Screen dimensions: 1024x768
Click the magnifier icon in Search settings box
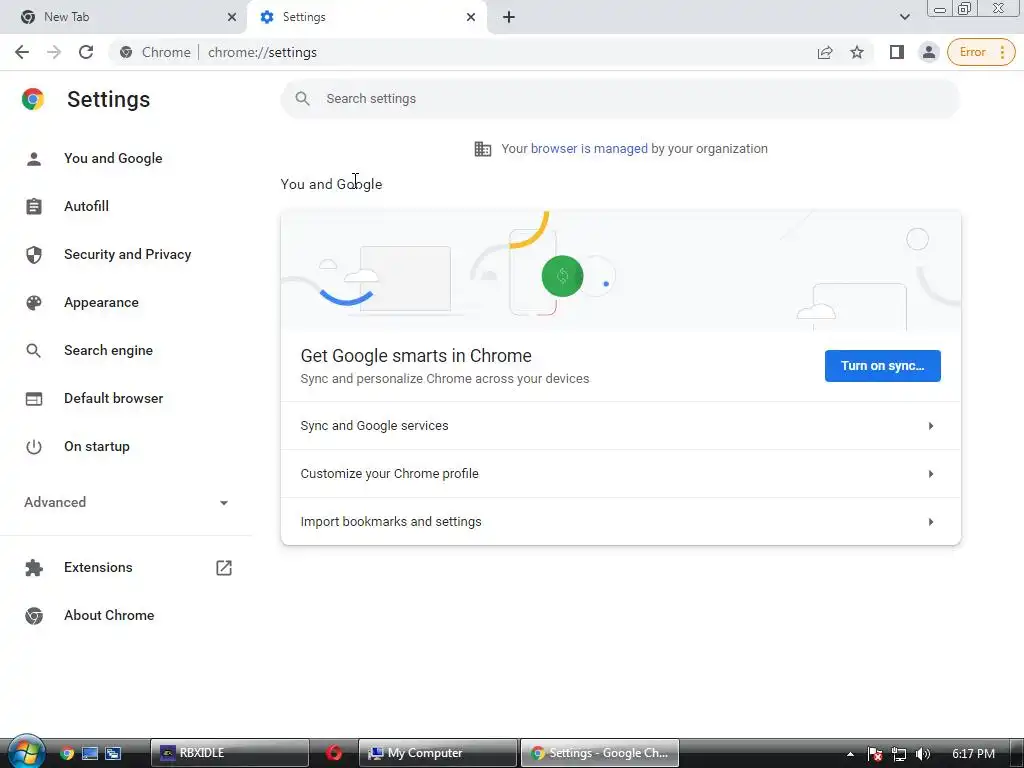(302, 99)
